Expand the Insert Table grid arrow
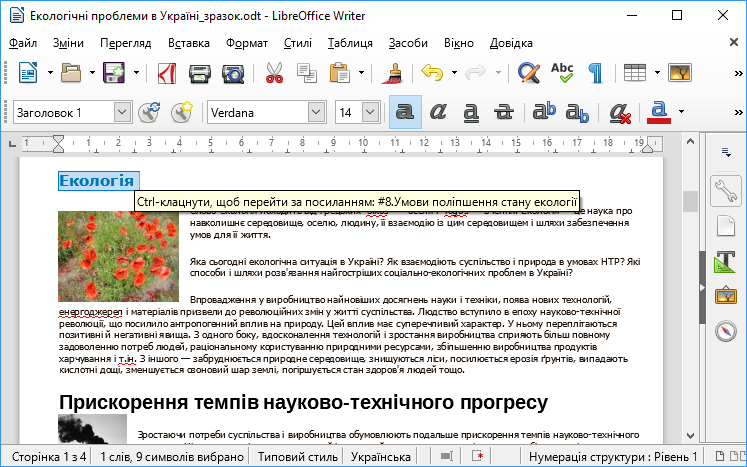The image size is (747, 467). coord(657,73)
